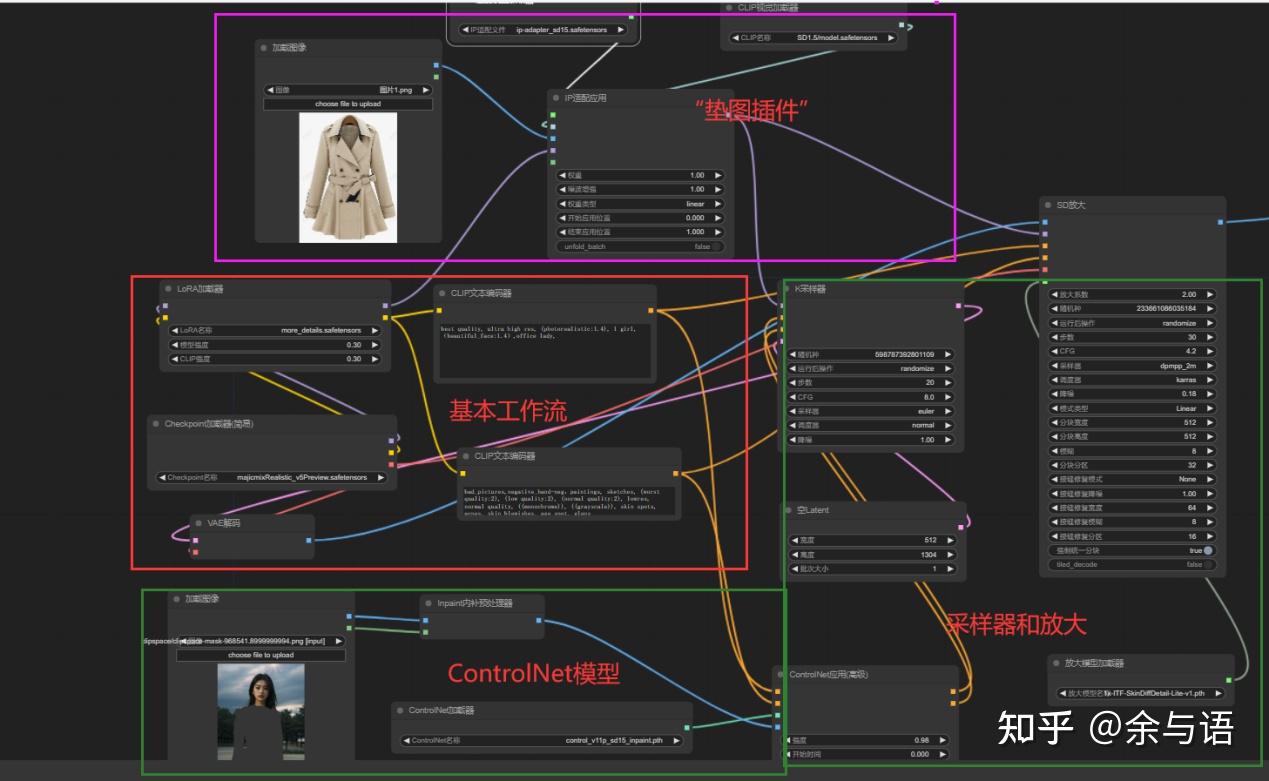Collapse the Checkpoint加载器(简易) node using its title dot
Image resolution: width=1269 pixels, height=781 pixels.
coord(156,424)
